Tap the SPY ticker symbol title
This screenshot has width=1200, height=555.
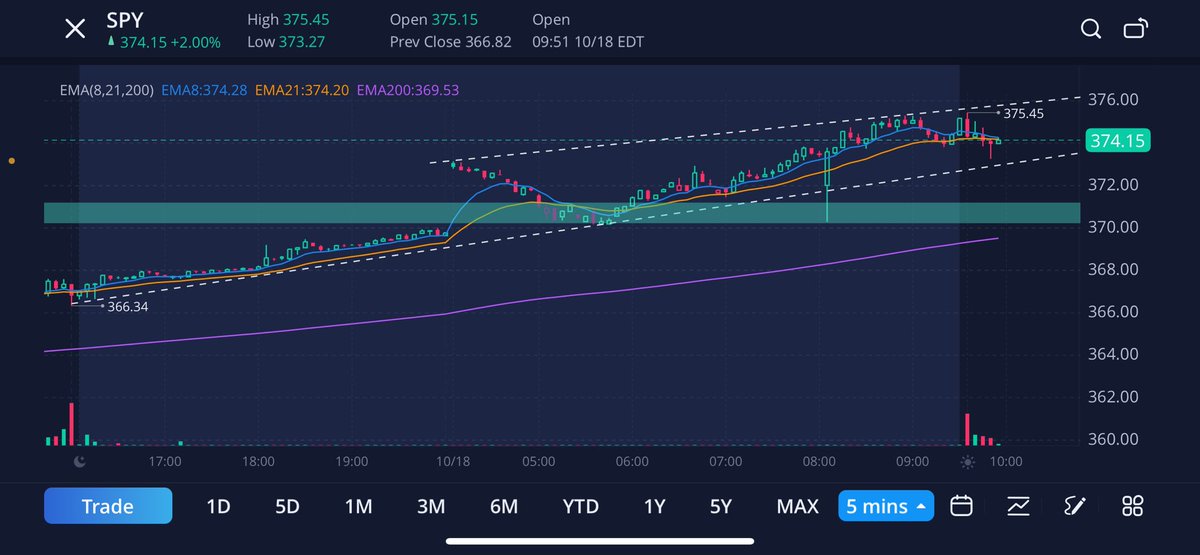point(124,19)
